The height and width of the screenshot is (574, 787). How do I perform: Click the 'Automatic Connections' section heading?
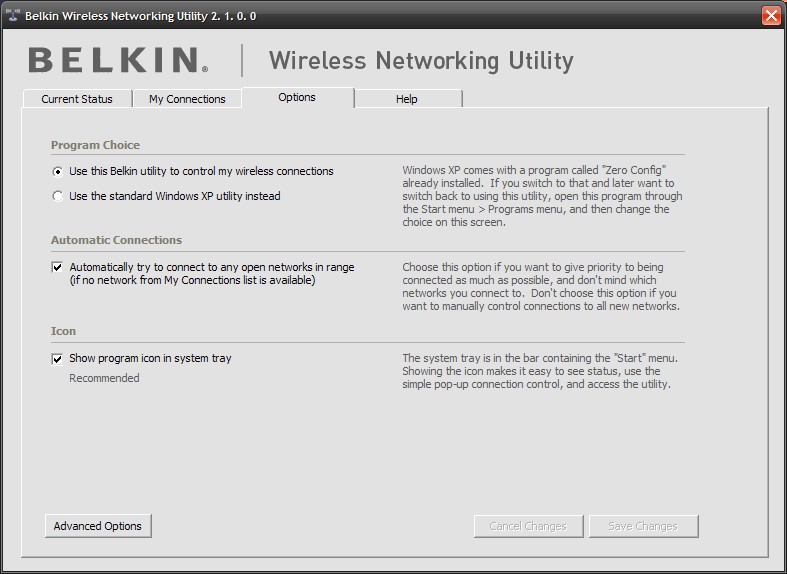116,240
